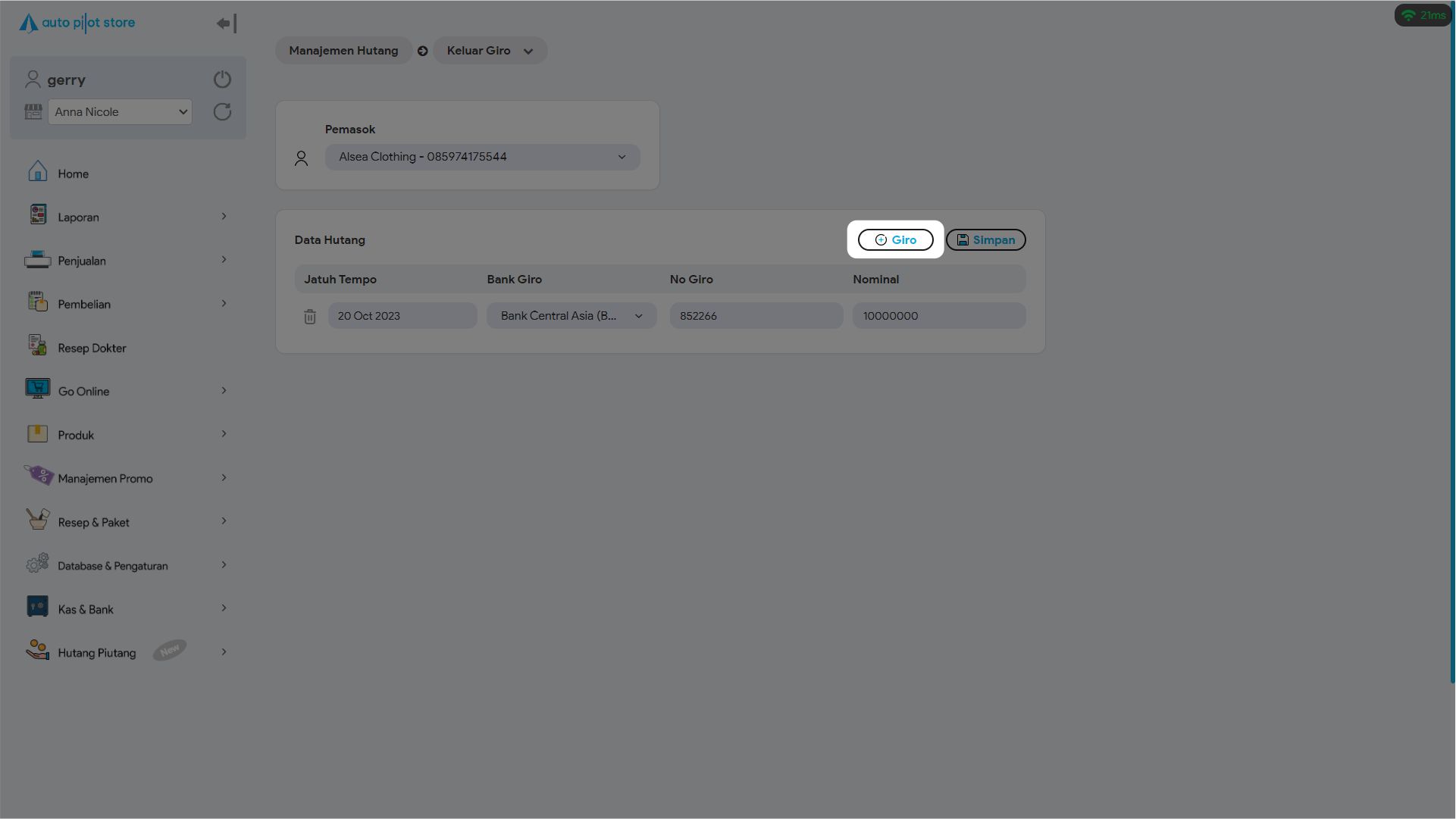Click the Resep Dokter icon
The height and width of the screenshot is (819, 1456).
(x=37, y=346)
